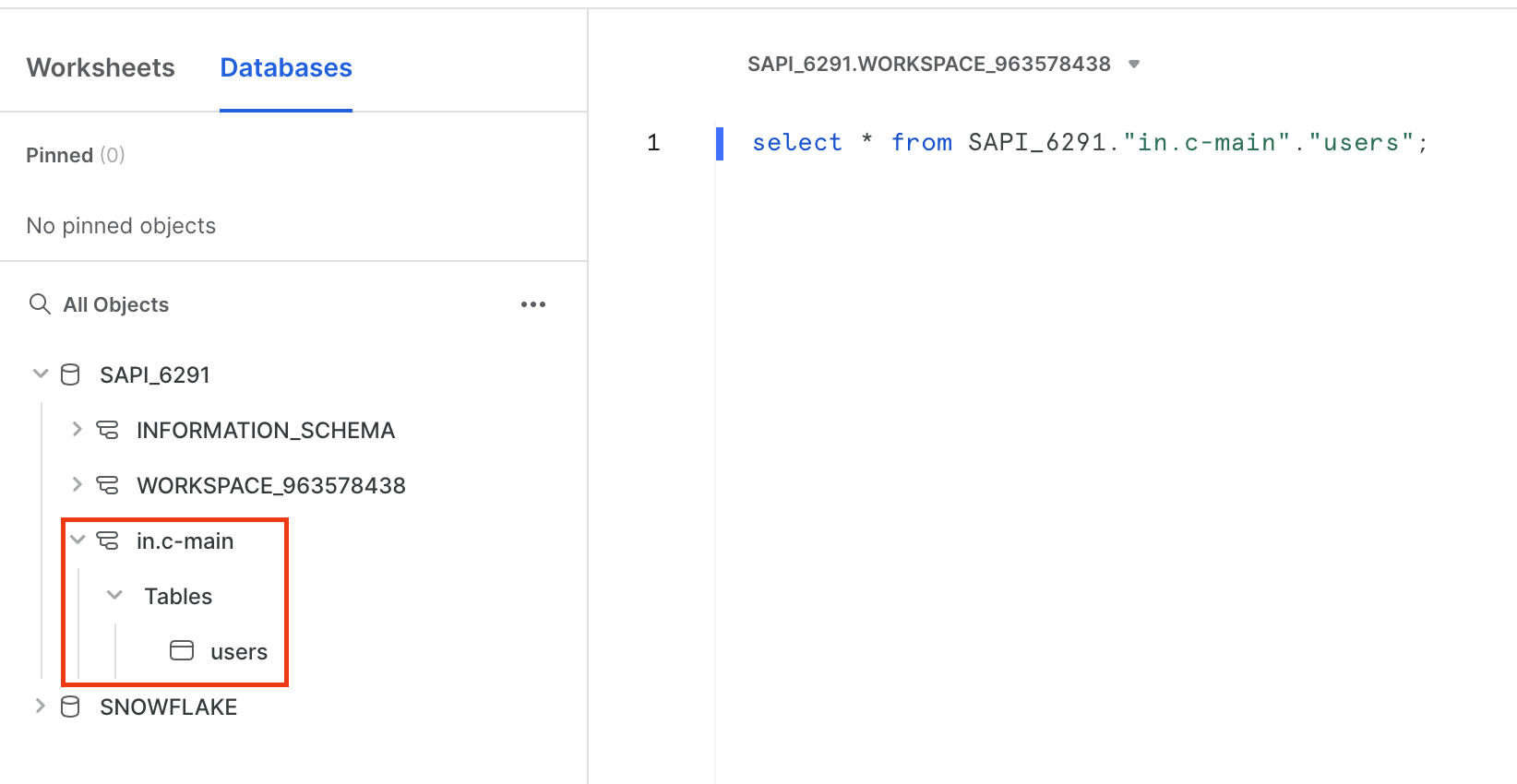Viewport: 1517px width, 784px height.
Task: Click the database icon beside SAPI_6291
Action: click(x=70, y=374)
